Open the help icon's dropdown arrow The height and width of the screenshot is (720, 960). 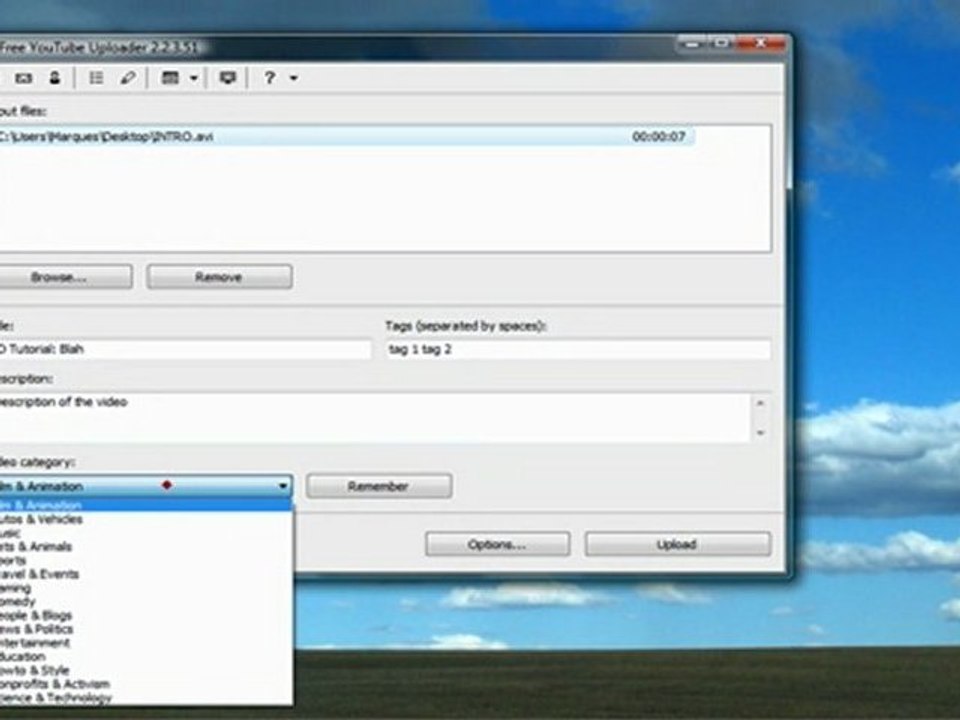(294, 78)
